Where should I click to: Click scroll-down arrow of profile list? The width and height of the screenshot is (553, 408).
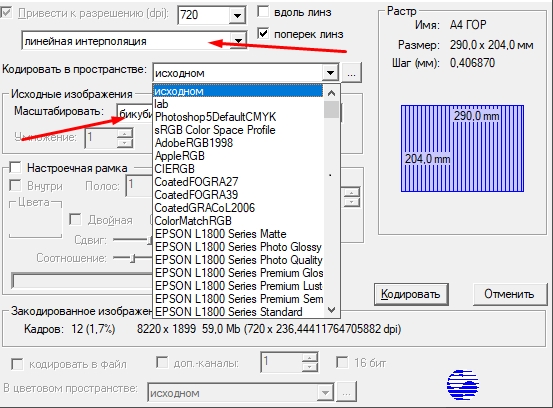point(331,310)
